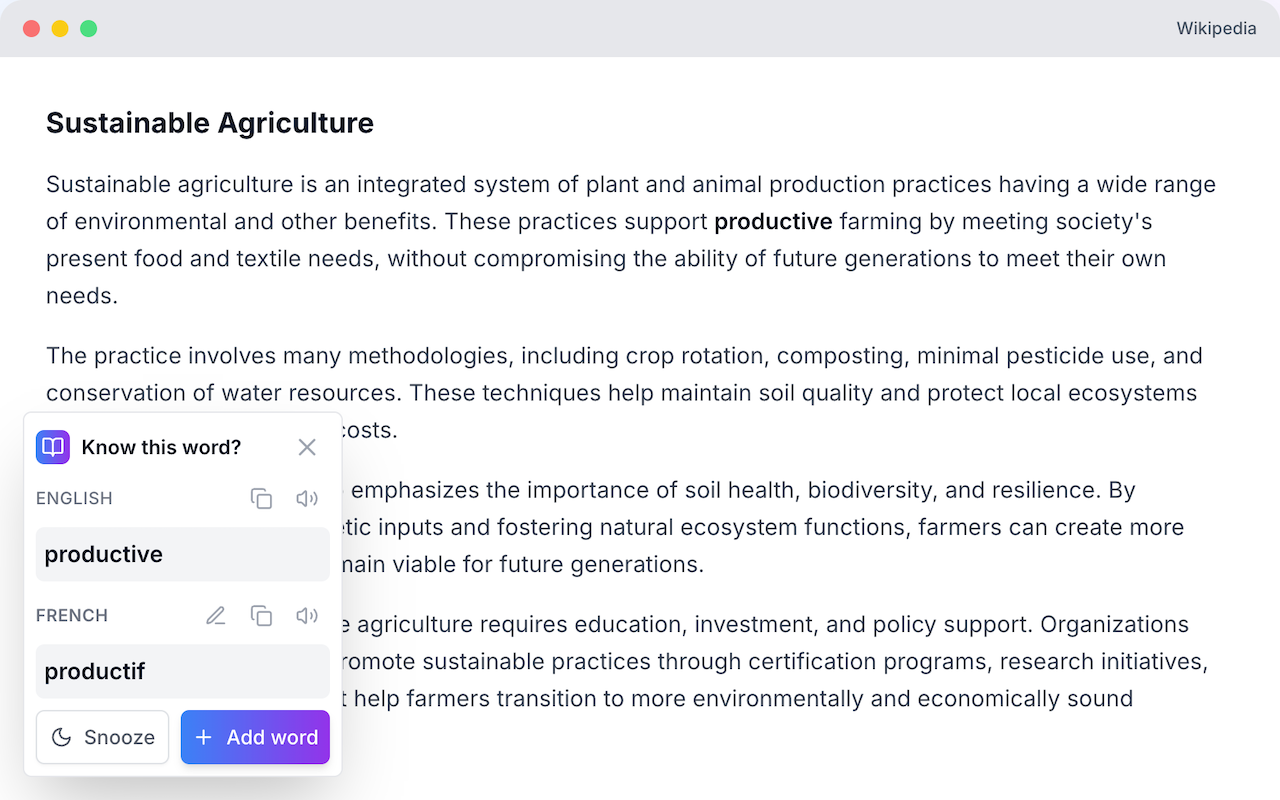Edit the French translation with pencil icon

pos(215,615)
